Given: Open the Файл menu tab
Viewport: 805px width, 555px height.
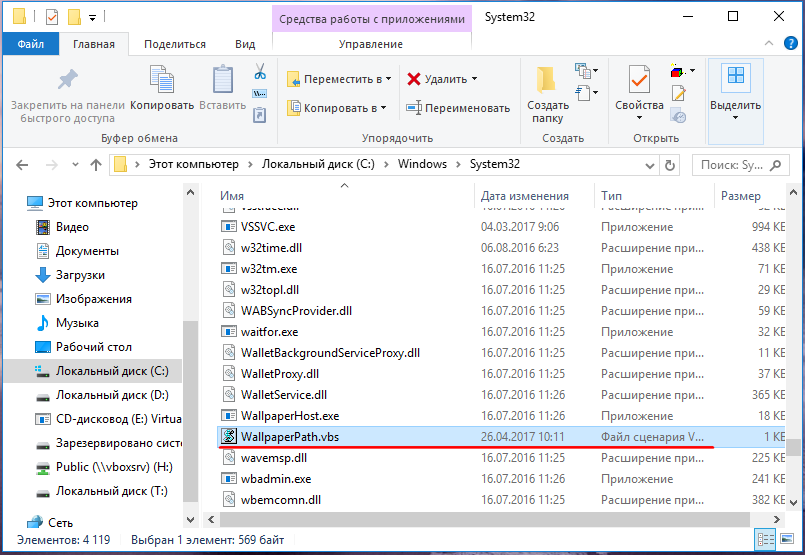Looking at the screenshot, I should pos(31,44).
